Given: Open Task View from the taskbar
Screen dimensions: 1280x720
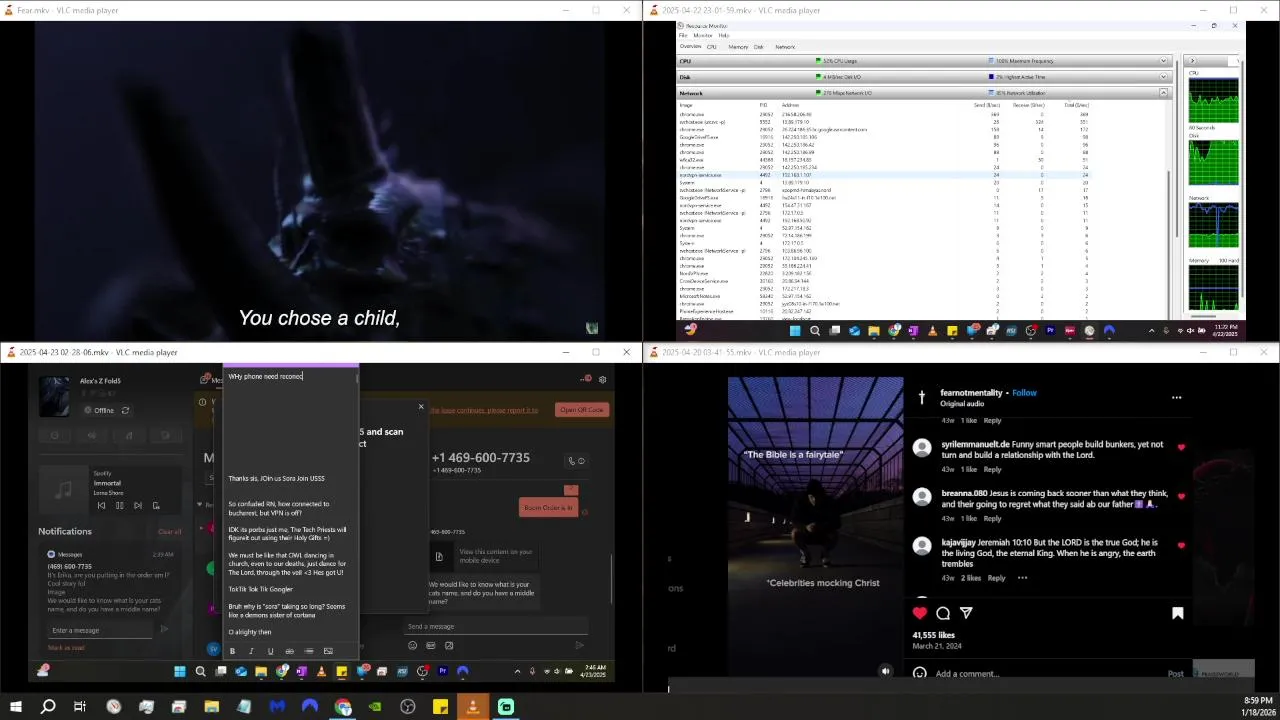Looking at the screenshot, I should [x=80, y=707].
